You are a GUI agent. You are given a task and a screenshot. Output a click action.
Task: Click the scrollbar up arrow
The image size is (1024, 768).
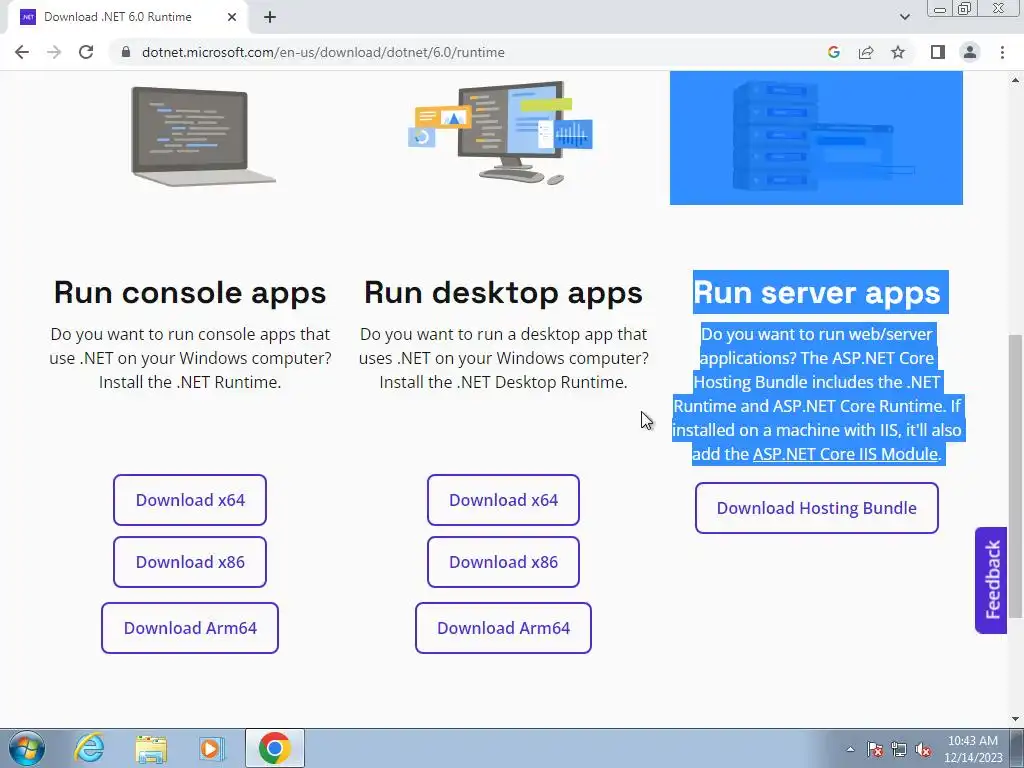tap(1016, 80)
